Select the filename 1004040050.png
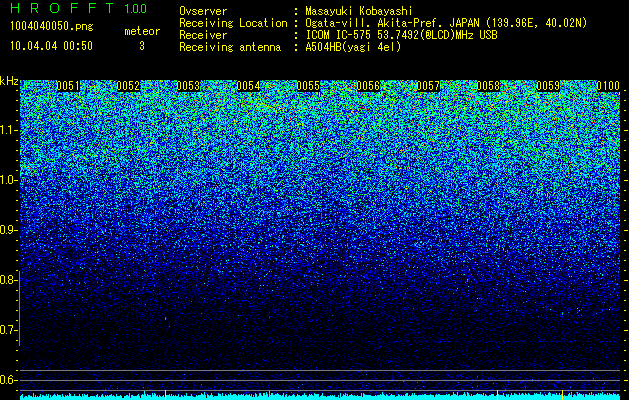The image size is (629, 400). coord(52,26)
